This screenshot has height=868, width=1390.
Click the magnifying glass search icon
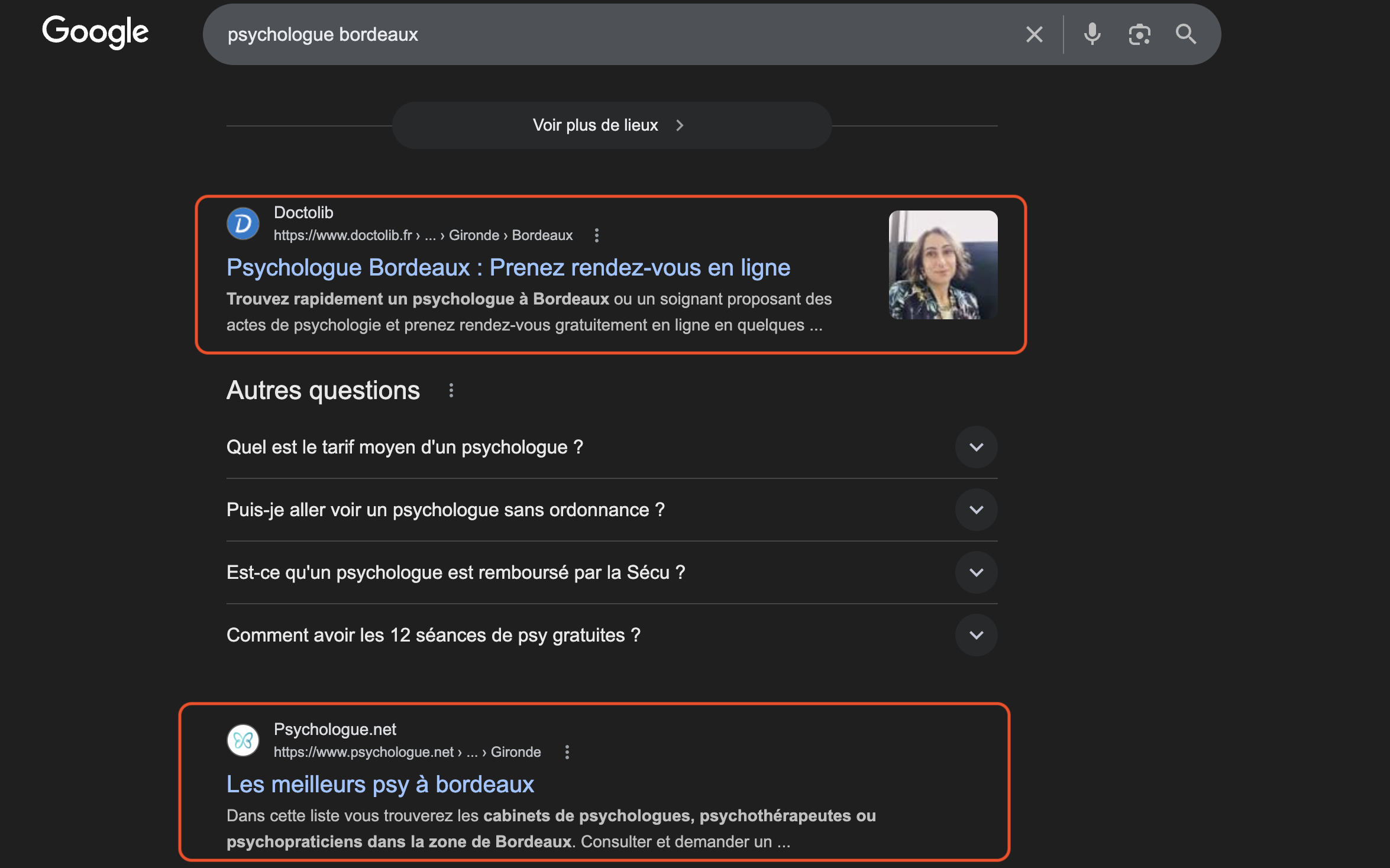coord(1185,34)
